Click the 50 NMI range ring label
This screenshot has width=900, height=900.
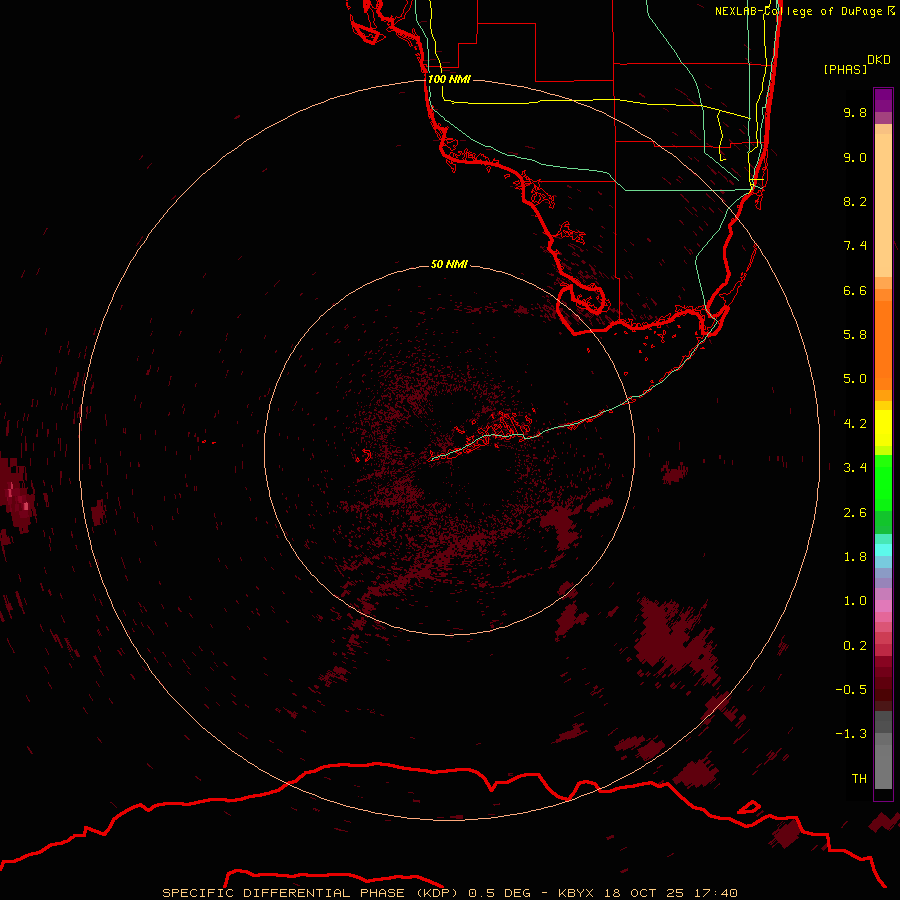449,264
